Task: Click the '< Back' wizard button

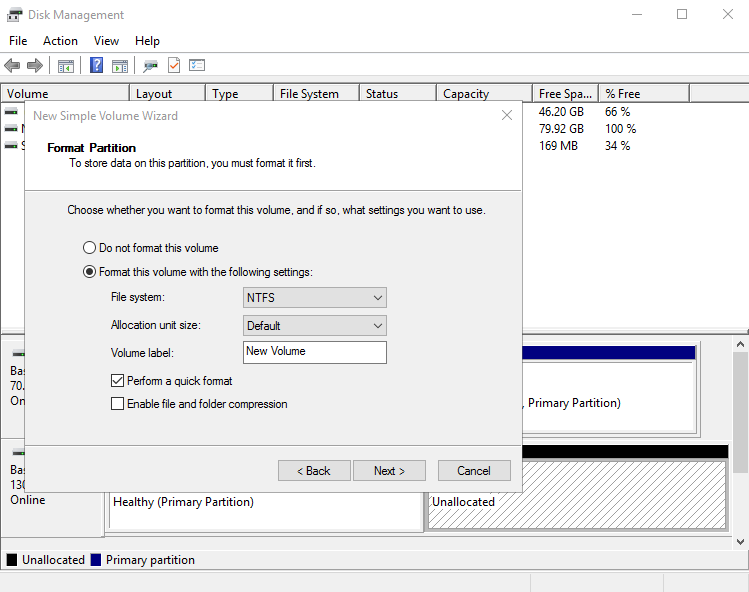Action: point(314,471)
